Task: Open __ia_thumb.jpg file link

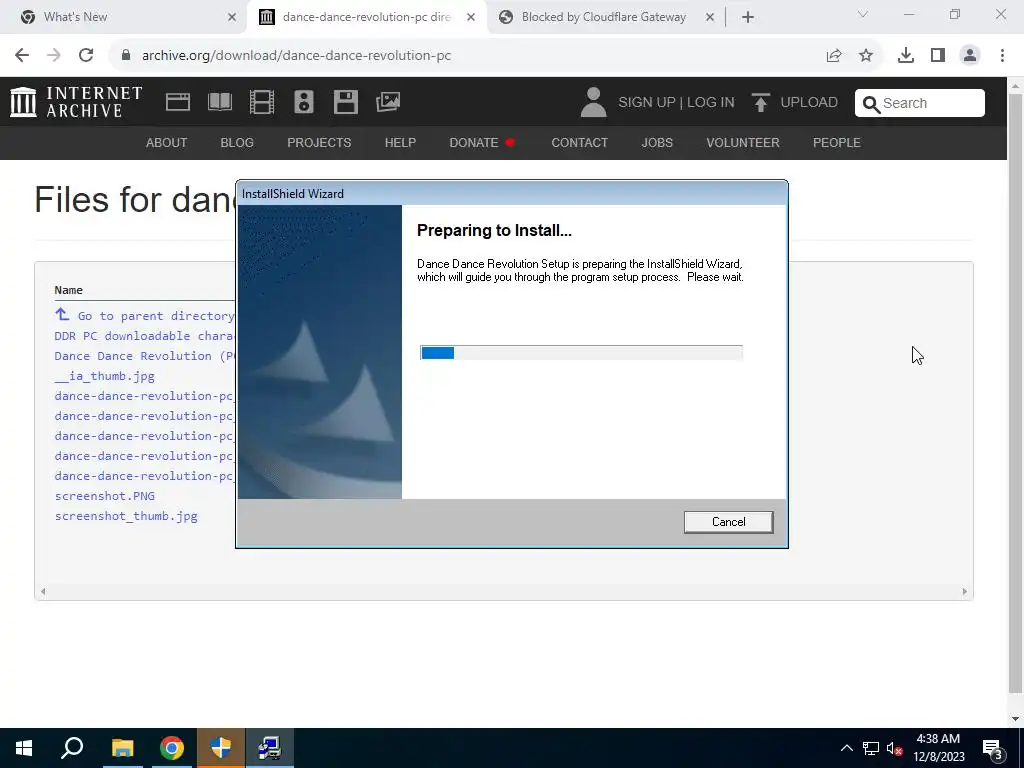Action: click(105, 376)
